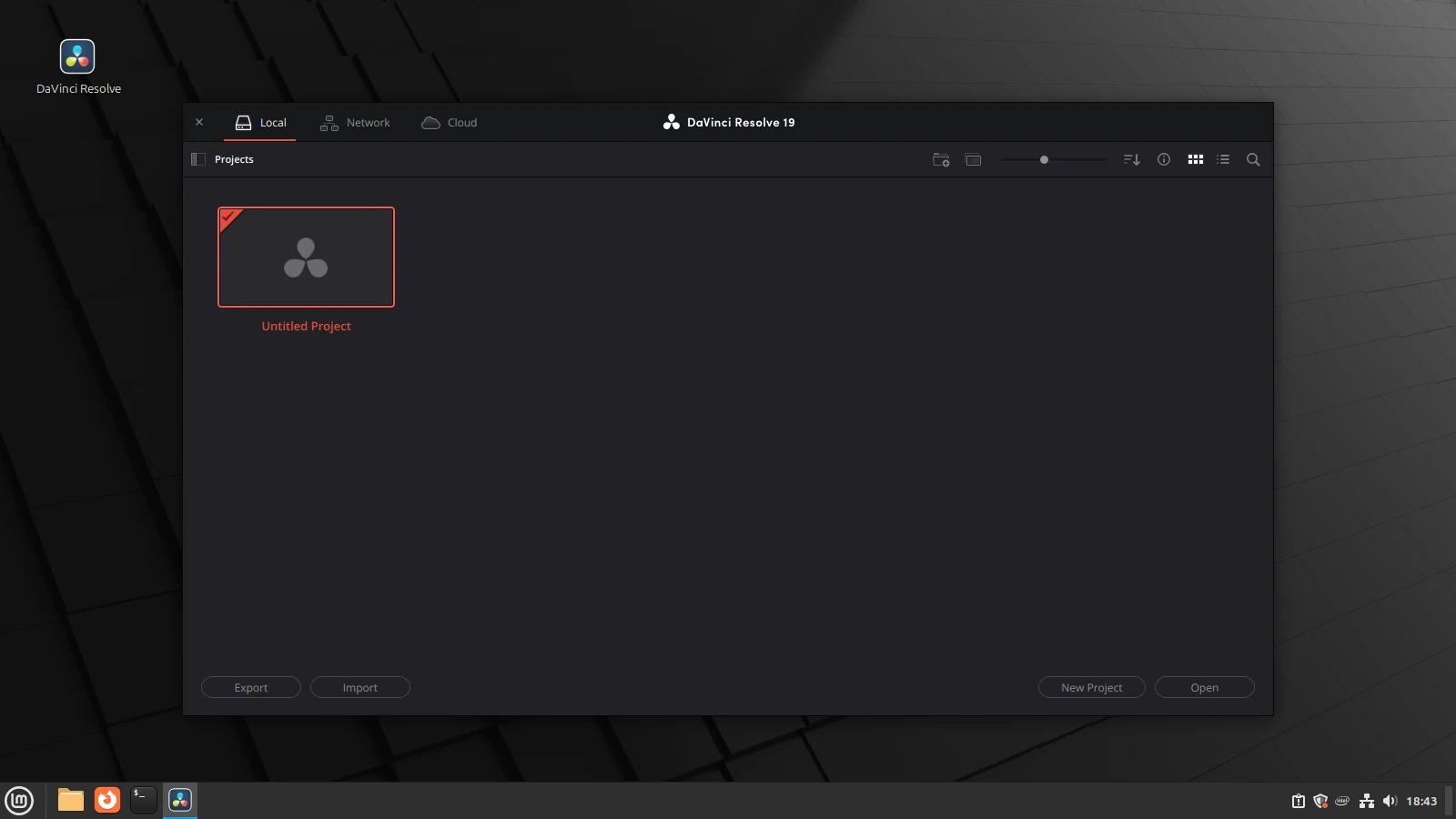Open the Linux Mint start menu

point(19,800)
